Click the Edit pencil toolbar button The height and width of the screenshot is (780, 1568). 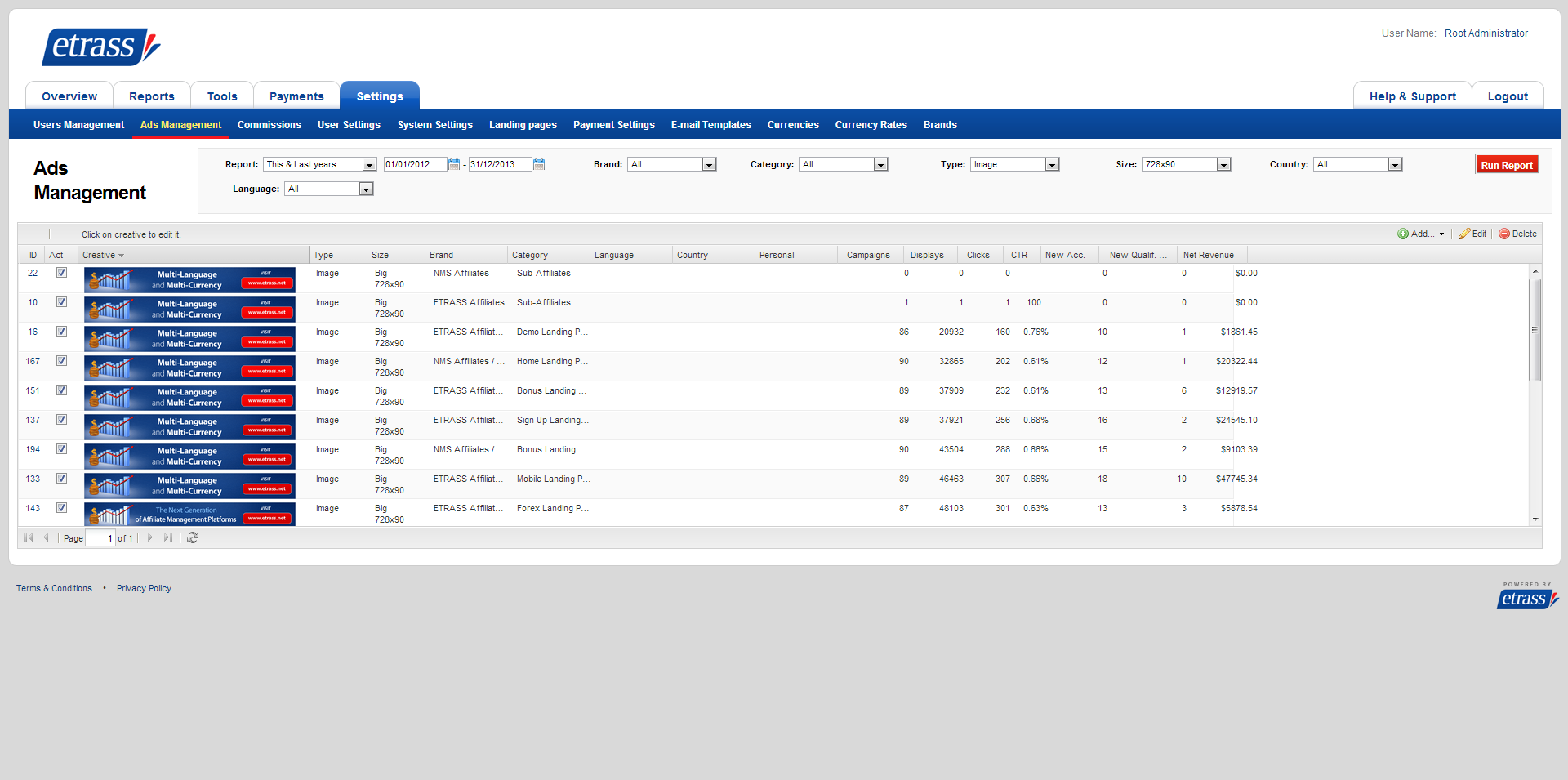coord(1472,234)
